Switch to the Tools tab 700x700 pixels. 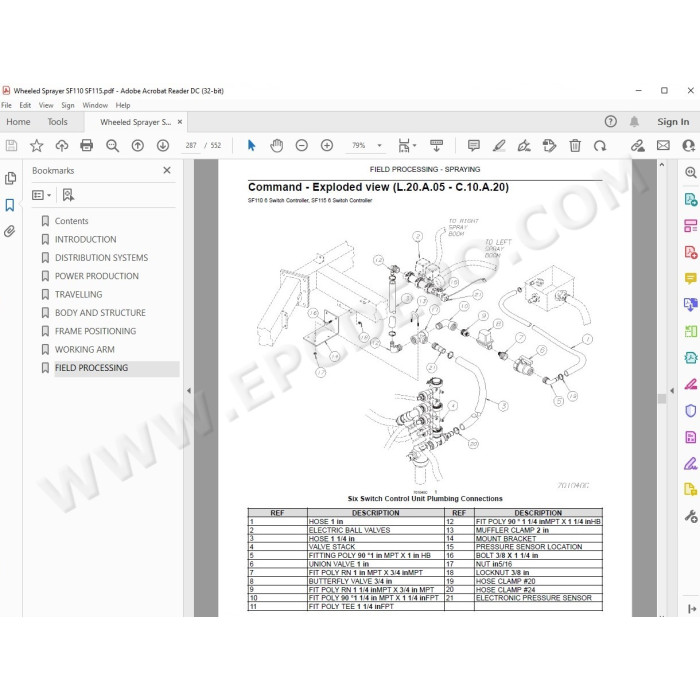58,122
